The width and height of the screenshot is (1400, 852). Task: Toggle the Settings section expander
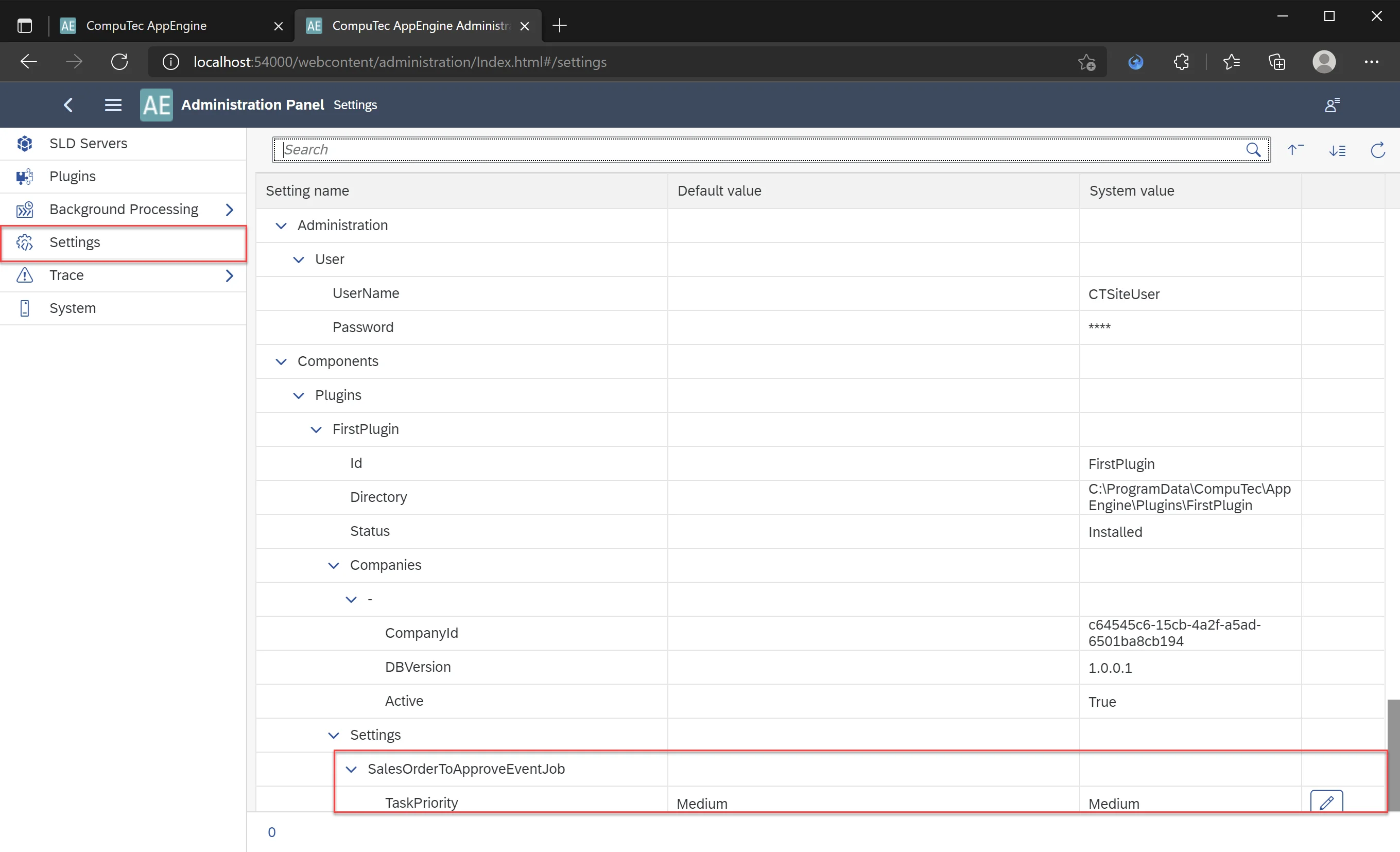pyautogui.click(x=334, y=735)
